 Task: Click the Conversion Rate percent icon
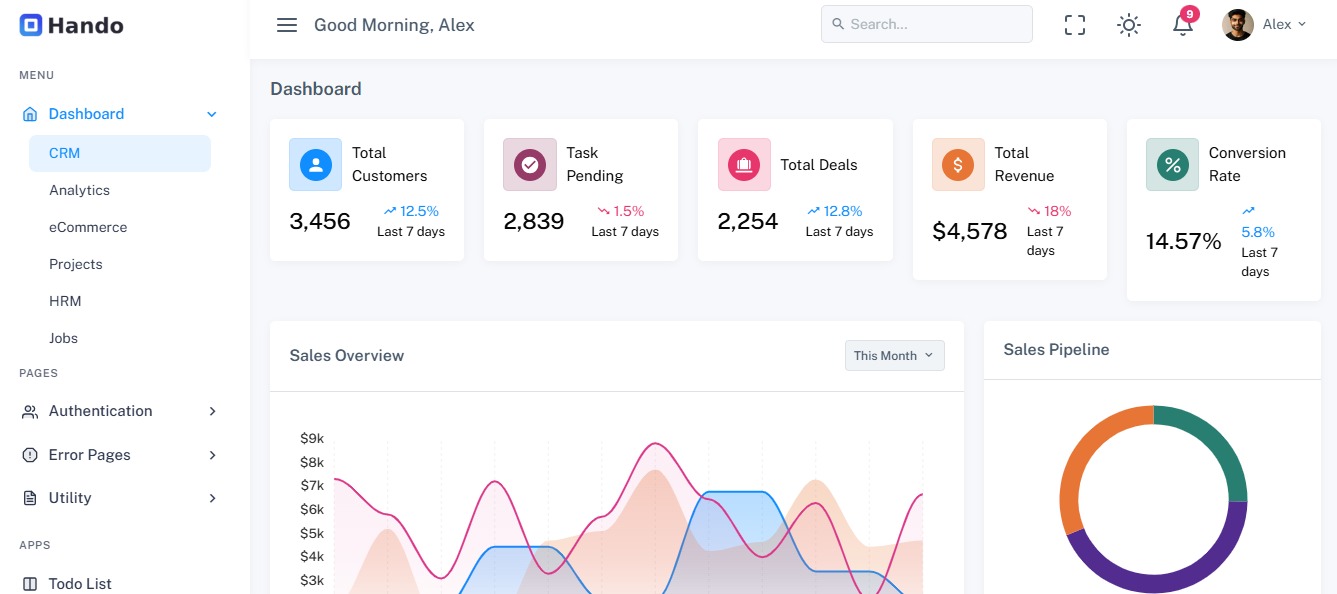(x=1172, y=165)
